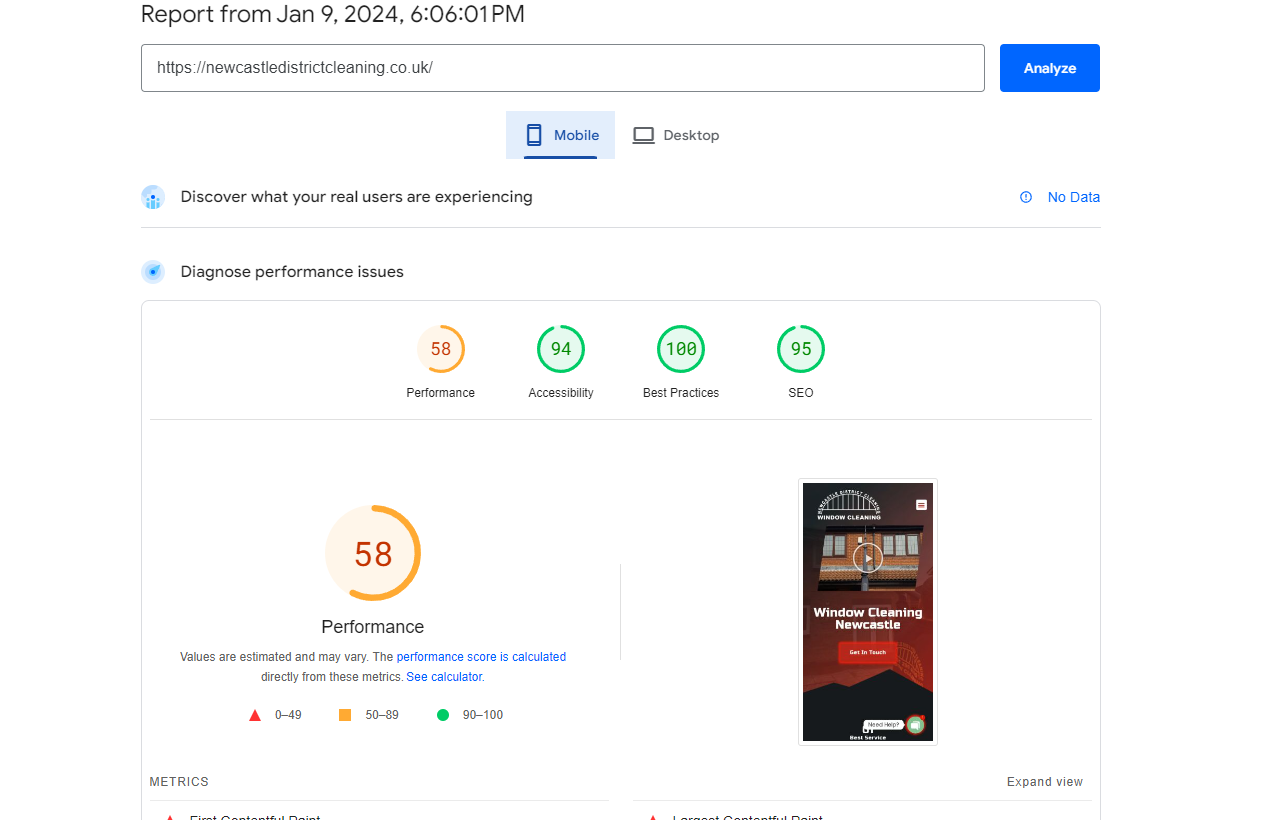The width and height of the screenshot is (1272, 820).
Task: Switch to the Desktop tab
Action: click(x=676, y=135)
